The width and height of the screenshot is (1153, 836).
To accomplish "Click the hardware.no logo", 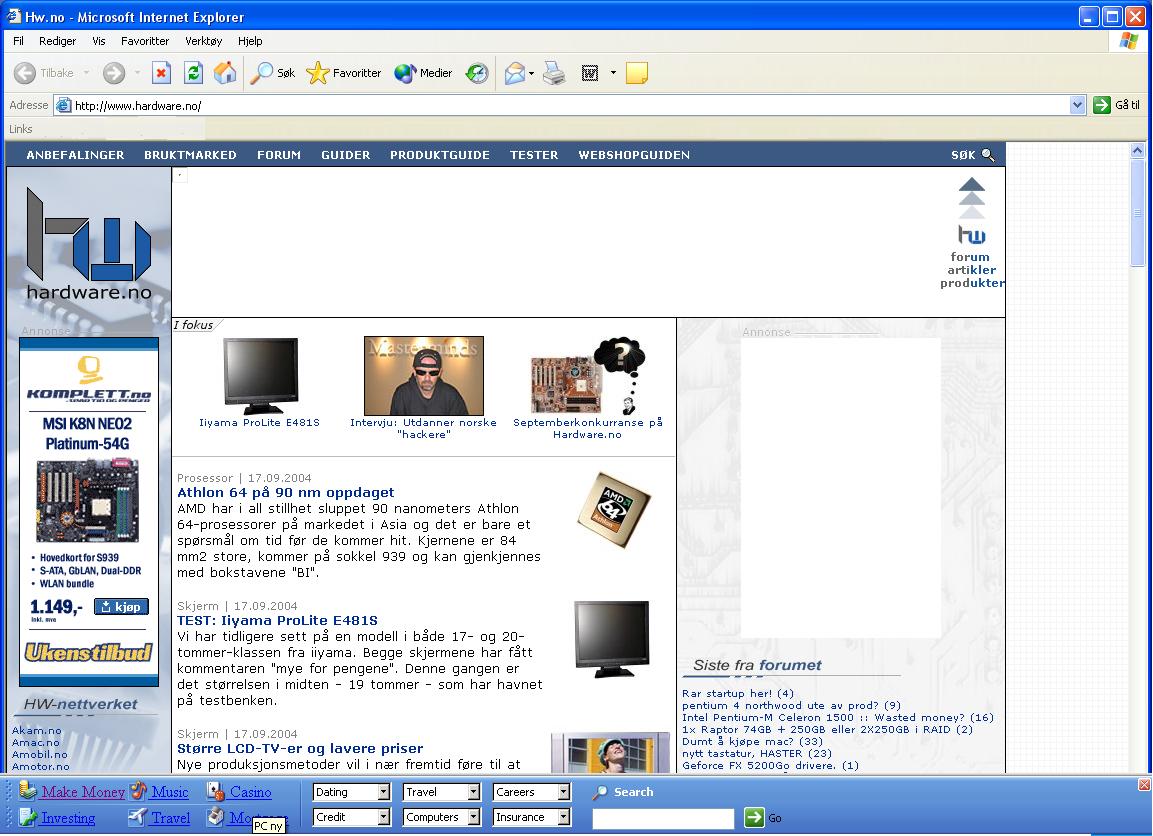I will 89,244.
